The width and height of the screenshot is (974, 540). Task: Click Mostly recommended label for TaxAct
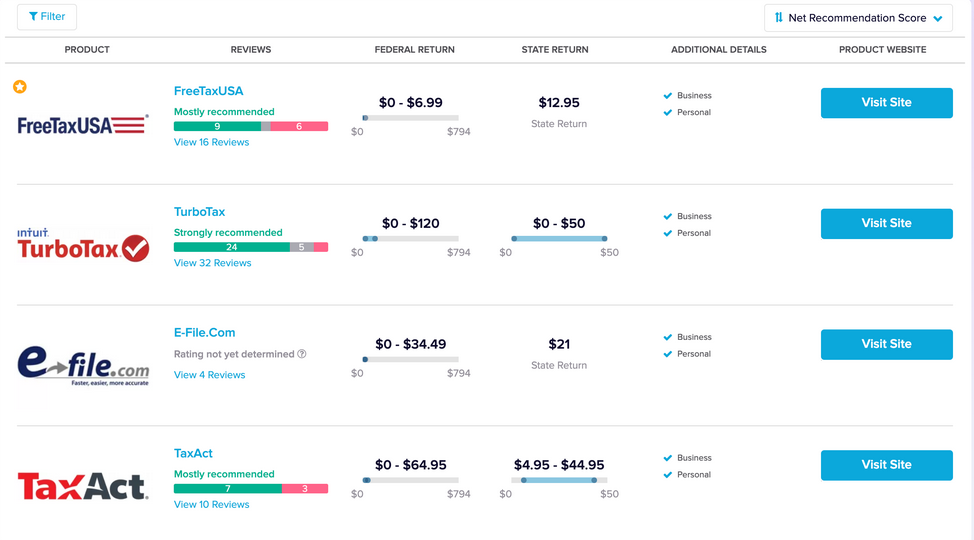tap(224, 474)
